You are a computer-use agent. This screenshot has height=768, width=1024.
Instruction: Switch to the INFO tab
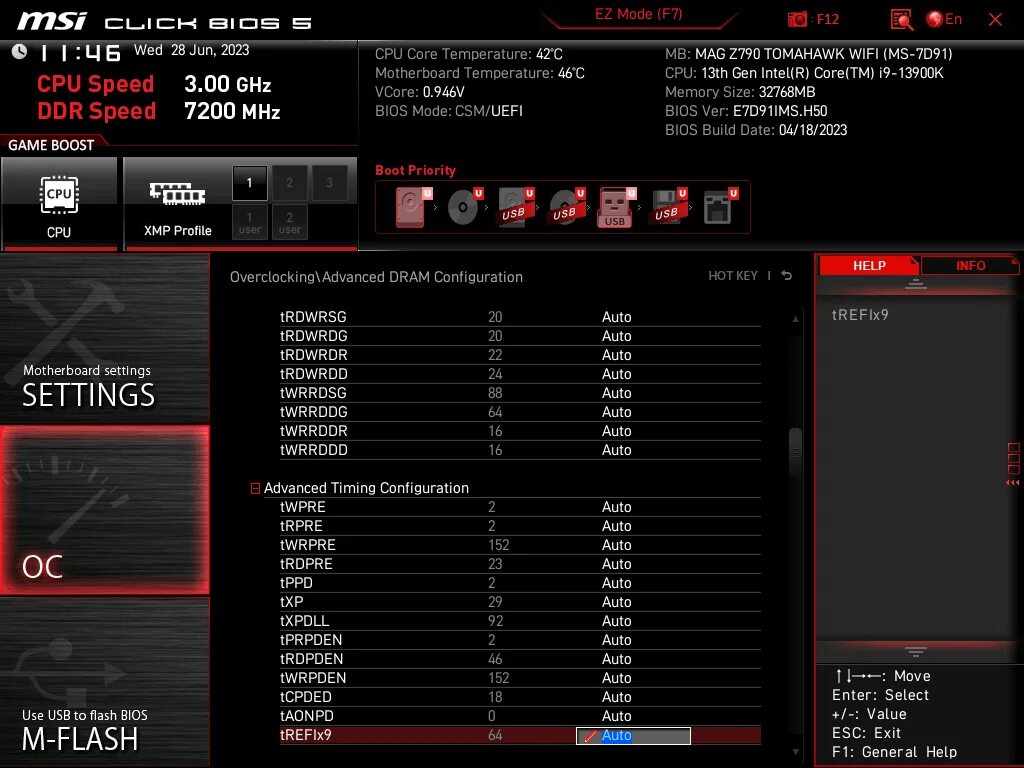point(970,265)
